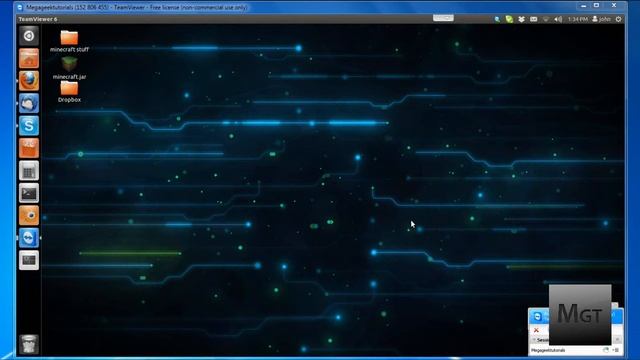Open the Terminal launcher icon
The width and height of the screenshot is (640, 360).
[29, 193]
